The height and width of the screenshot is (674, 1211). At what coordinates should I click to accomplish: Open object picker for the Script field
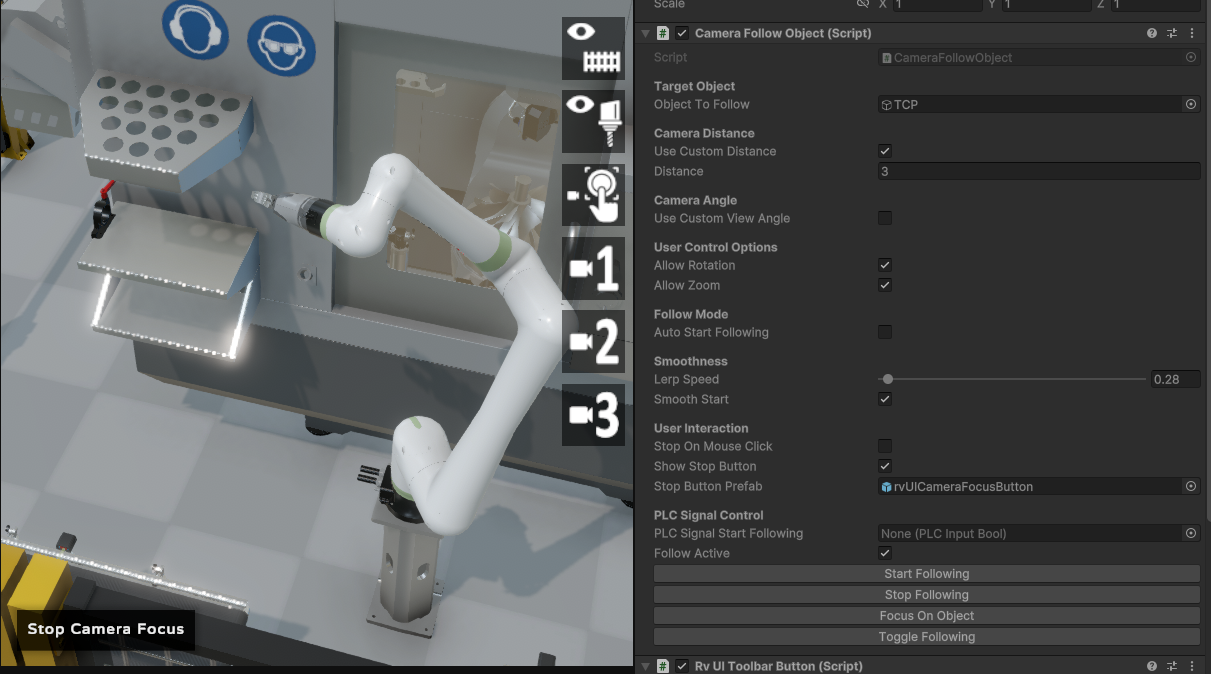pos(1191,57)
